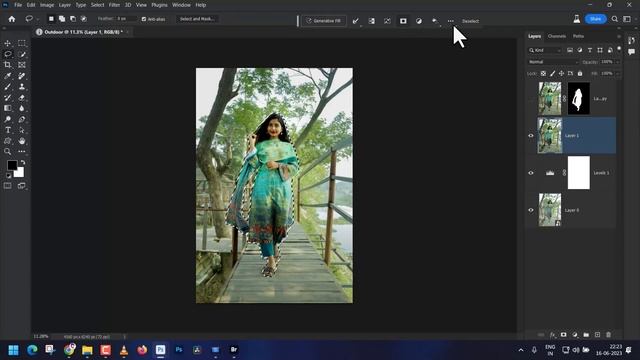Select the Eraser tool
This screenshot has width=640, height=360.
pos(22,98)
